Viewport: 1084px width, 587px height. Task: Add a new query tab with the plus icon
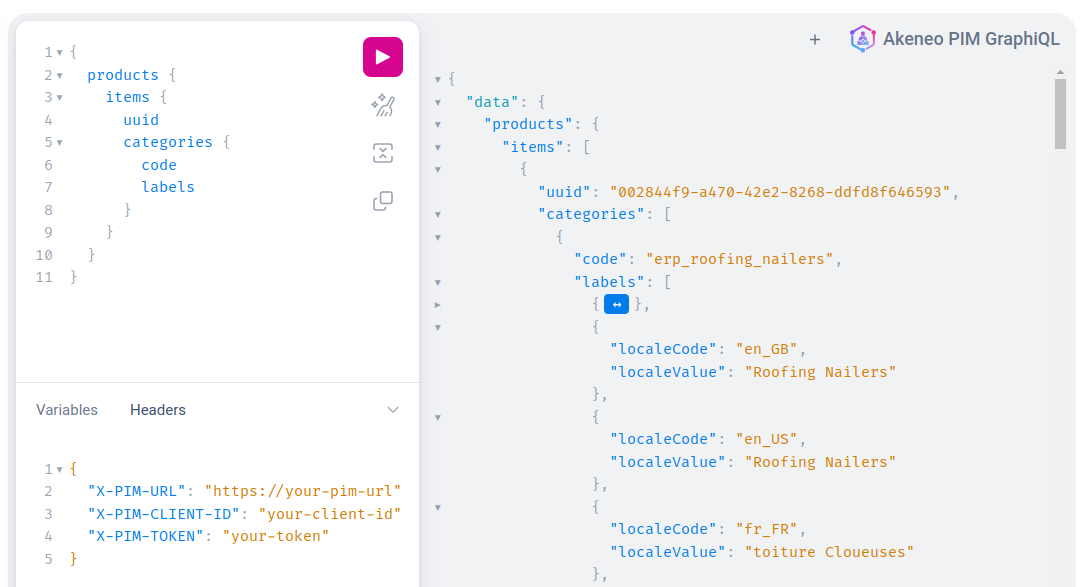coord(814,39)
